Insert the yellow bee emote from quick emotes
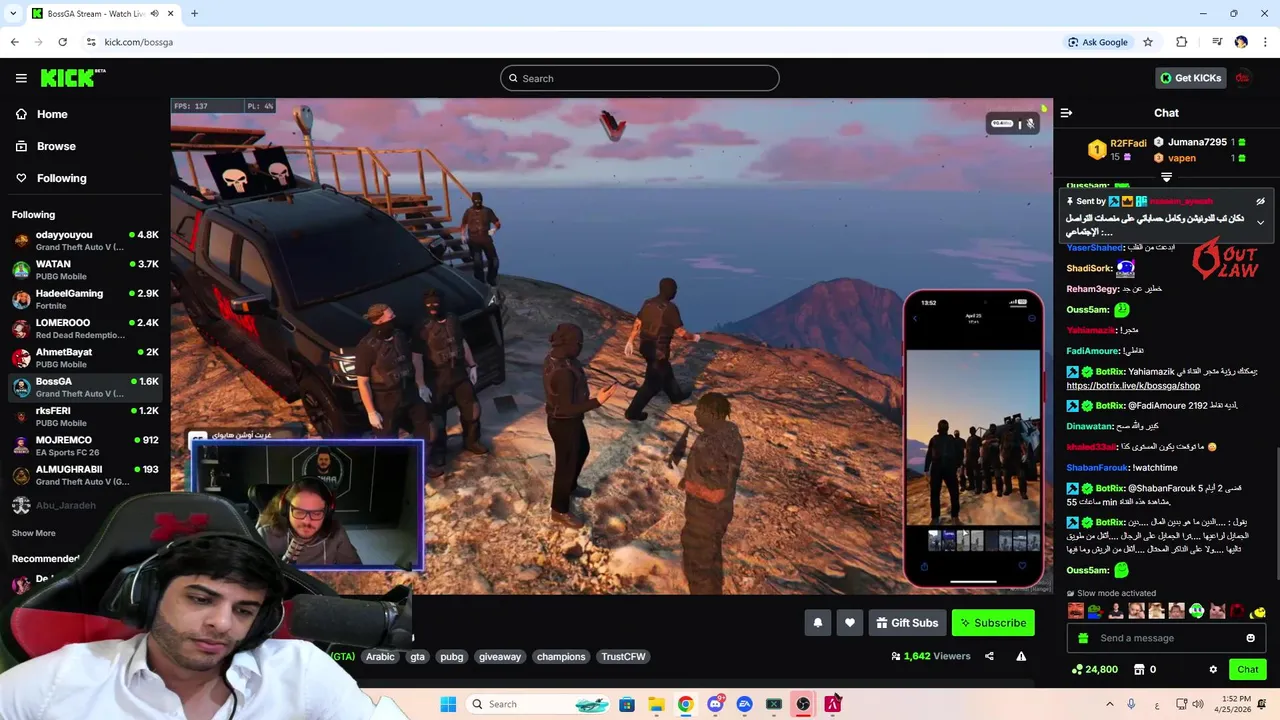1280x720 pixels. coord(1258,611)
